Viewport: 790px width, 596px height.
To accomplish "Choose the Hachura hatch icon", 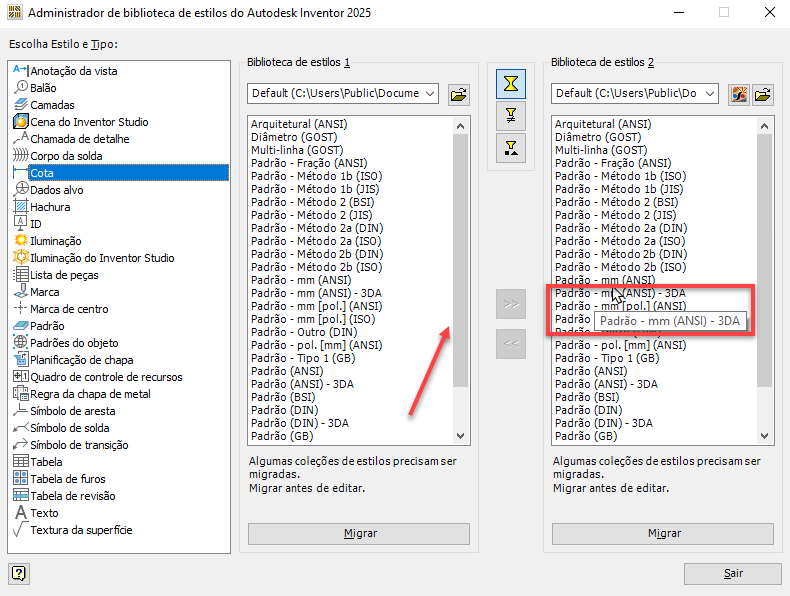I will click(x=21, y=207).
